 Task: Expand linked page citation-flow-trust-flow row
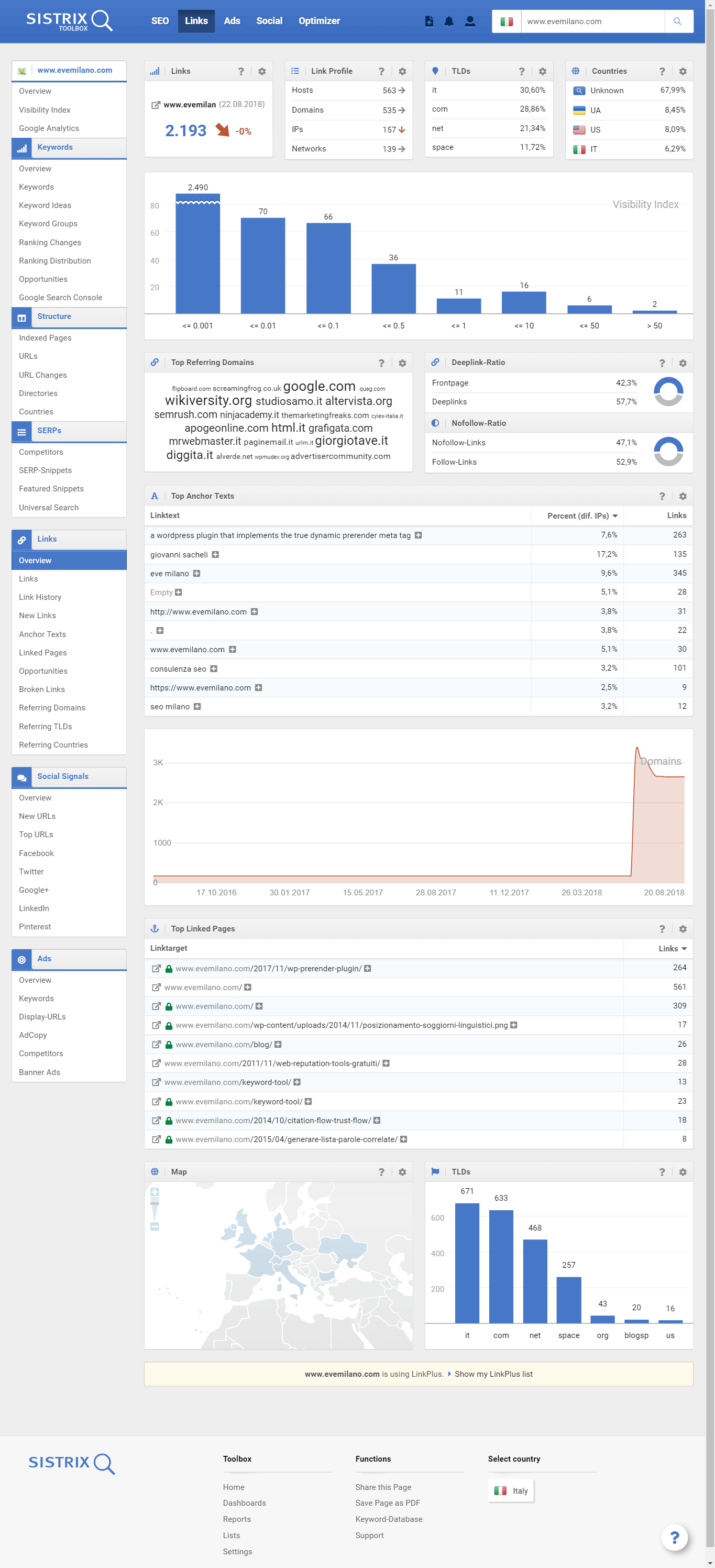(377, 1121)
